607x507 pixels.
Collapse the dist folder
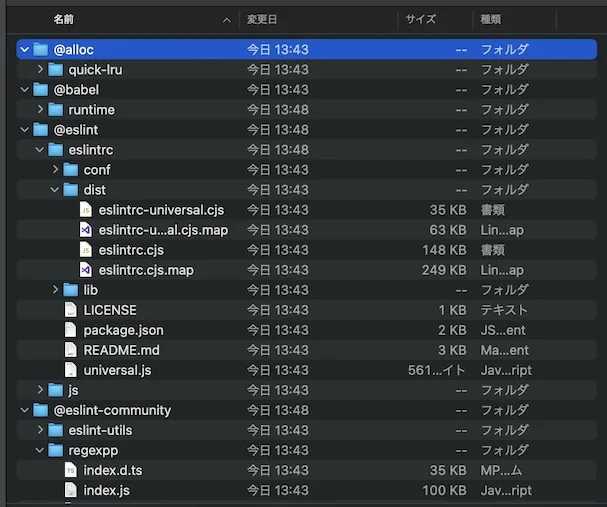point(55,190)
